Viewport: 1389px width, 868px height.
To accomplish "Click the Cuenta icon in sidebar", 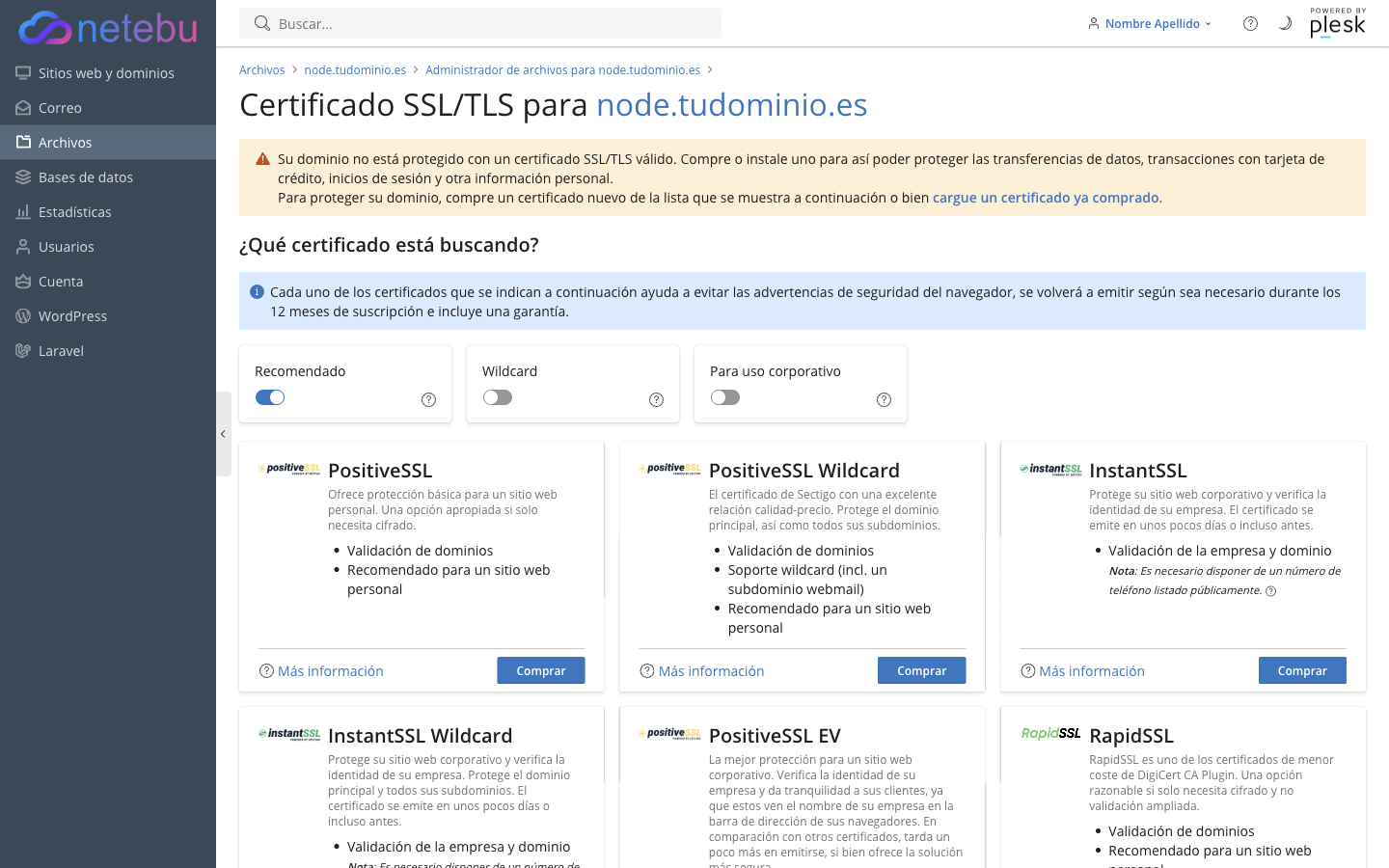I will tap(23, 281).
